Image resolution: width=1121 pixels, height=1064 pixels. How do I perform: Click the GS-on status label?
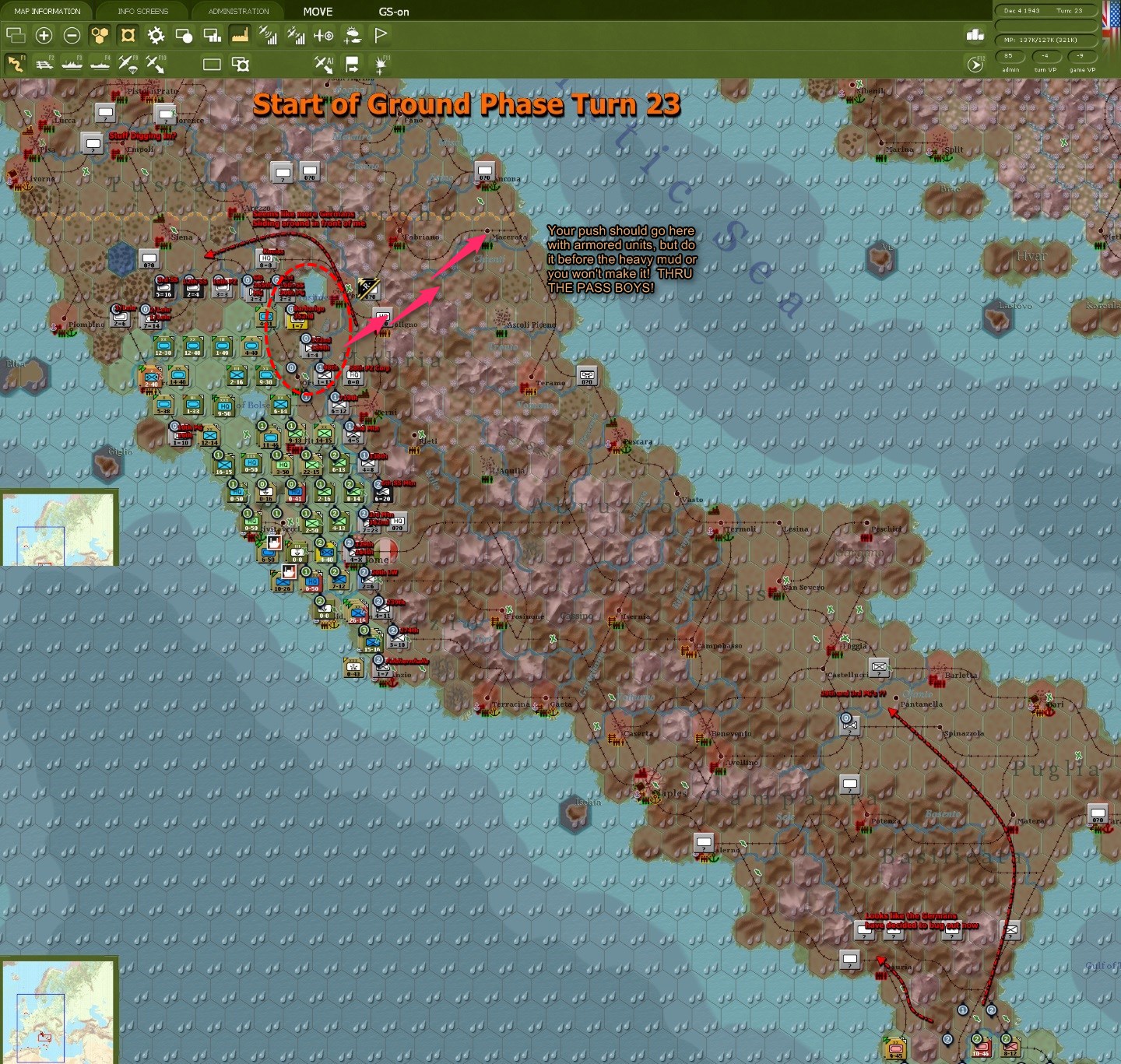(x=394, y=12)
